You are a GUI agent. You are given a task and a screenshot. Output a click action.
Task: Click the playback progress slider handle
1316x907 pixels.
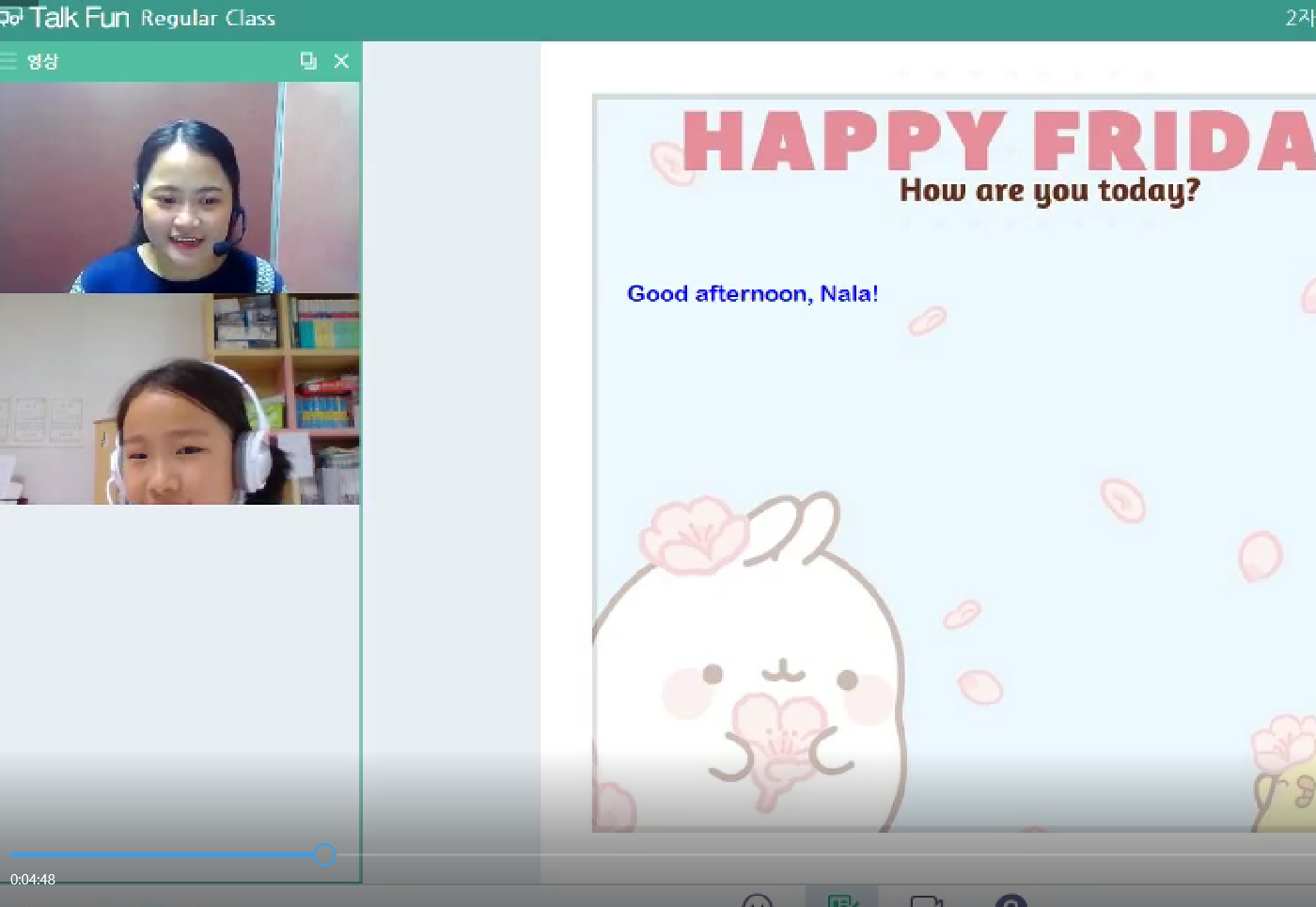tap(324, 854)
